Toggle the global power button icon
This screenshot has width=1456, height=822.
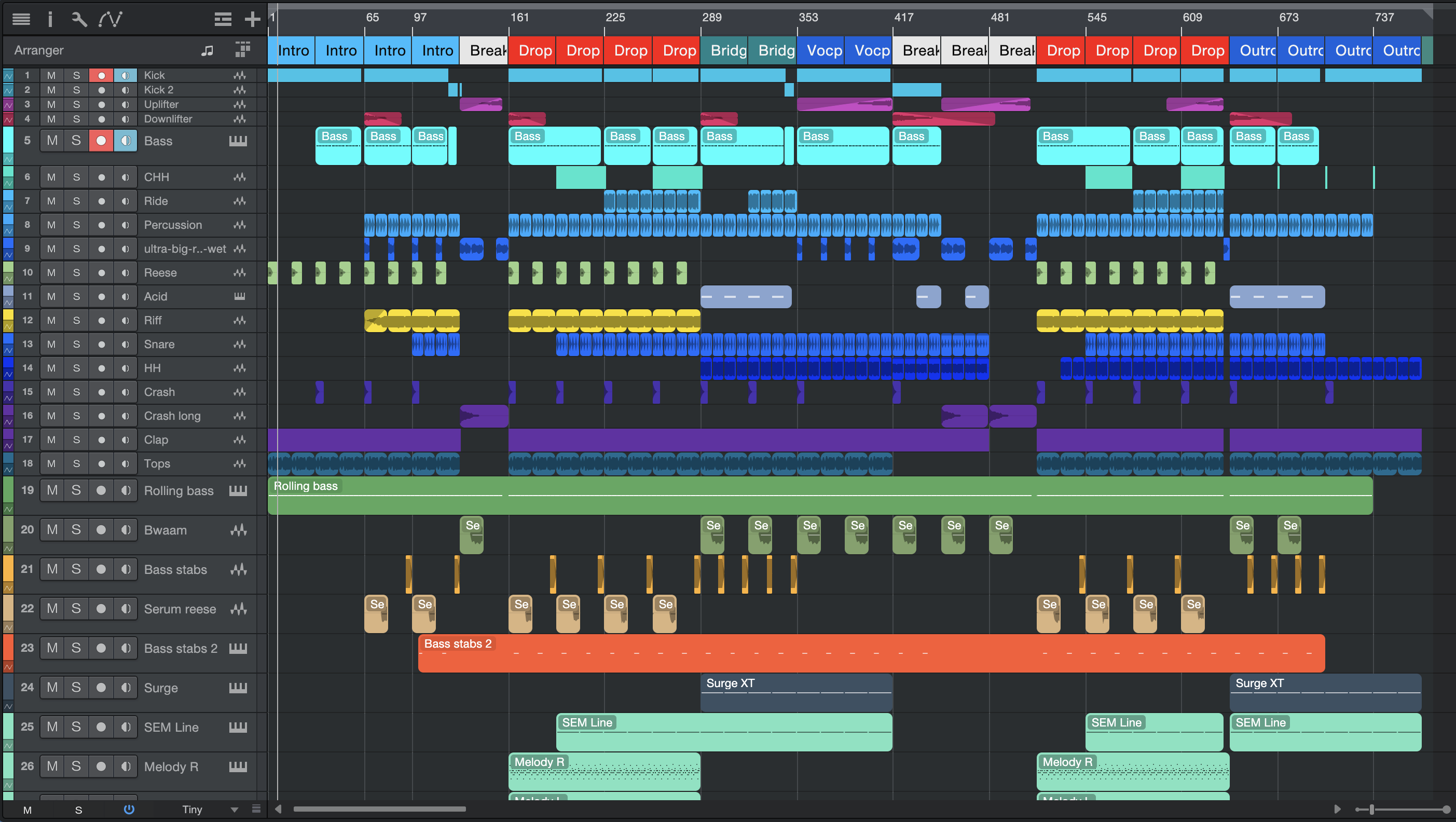tap(129, 810)
